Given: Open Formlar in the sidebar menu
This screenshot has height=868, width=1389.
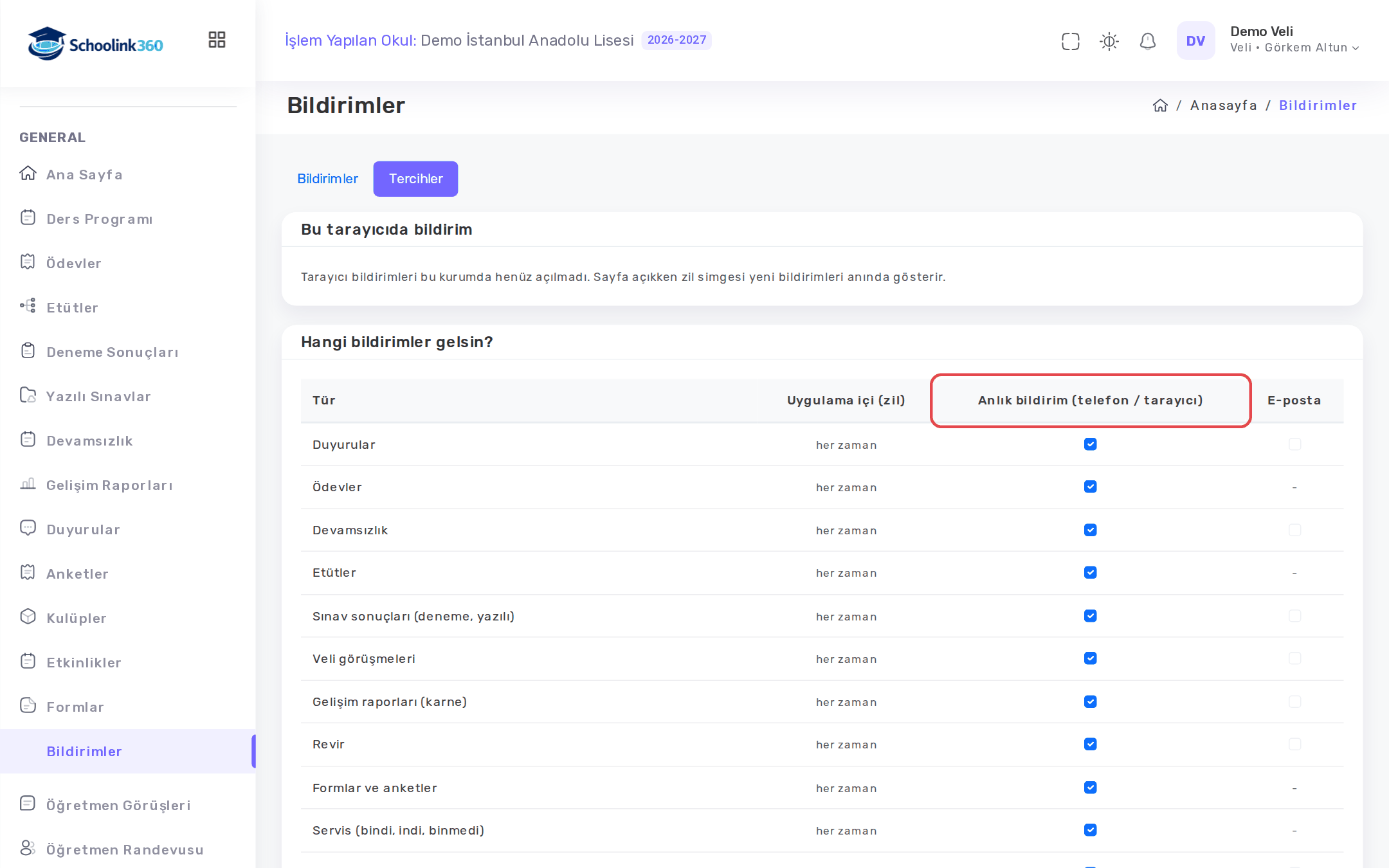Looking at the screenshot, I should (x=75, y=707).
